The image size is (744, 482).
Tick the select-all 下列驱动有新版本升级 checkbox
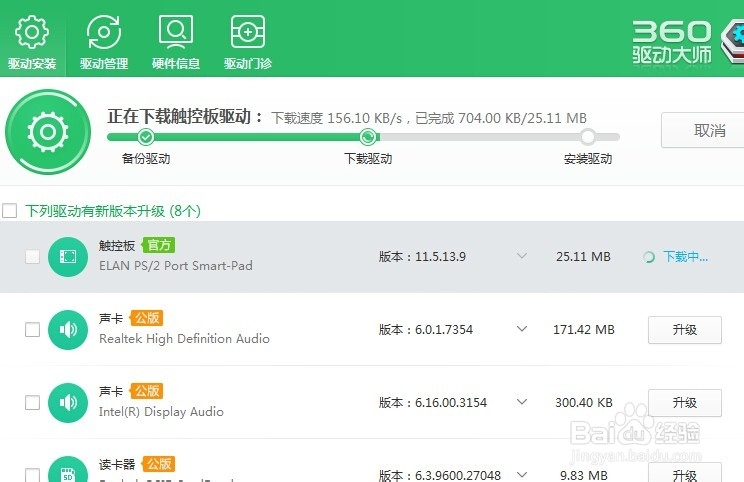pos(9,211)
